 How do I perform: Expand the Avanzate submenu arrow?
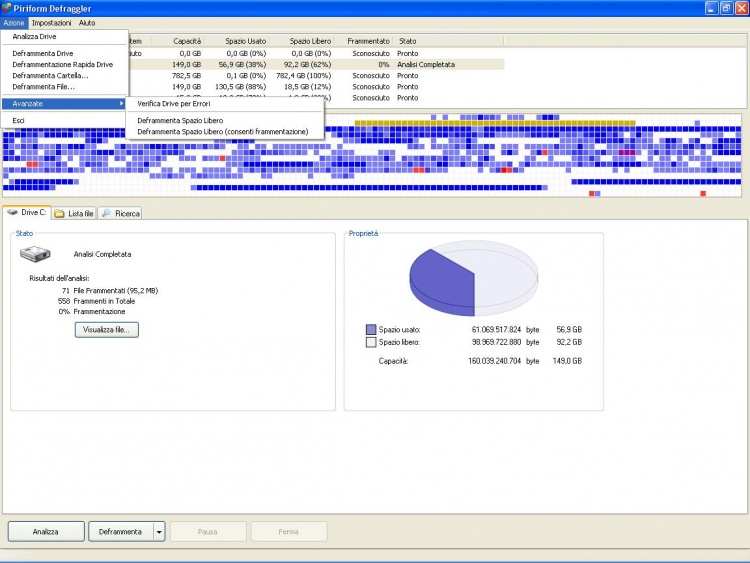coord(121,103)
